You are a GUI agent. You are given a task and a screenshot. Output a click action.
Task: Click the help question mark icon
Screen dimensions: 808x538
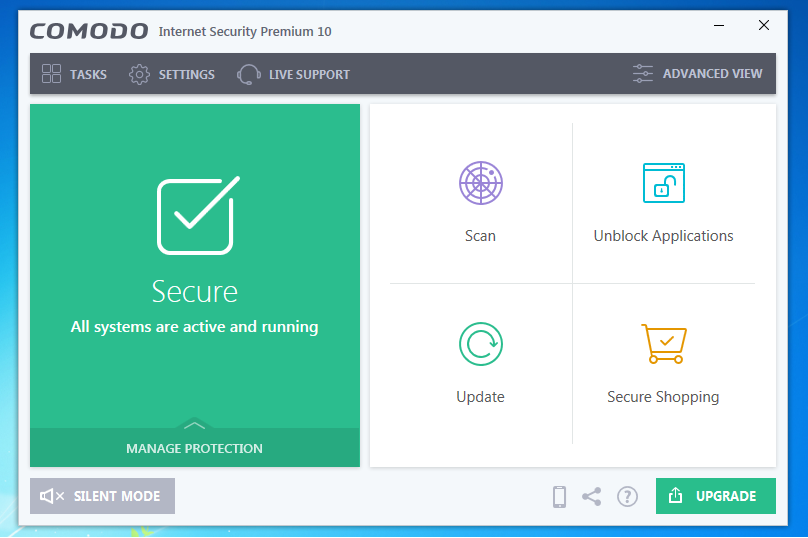point(627,497)
